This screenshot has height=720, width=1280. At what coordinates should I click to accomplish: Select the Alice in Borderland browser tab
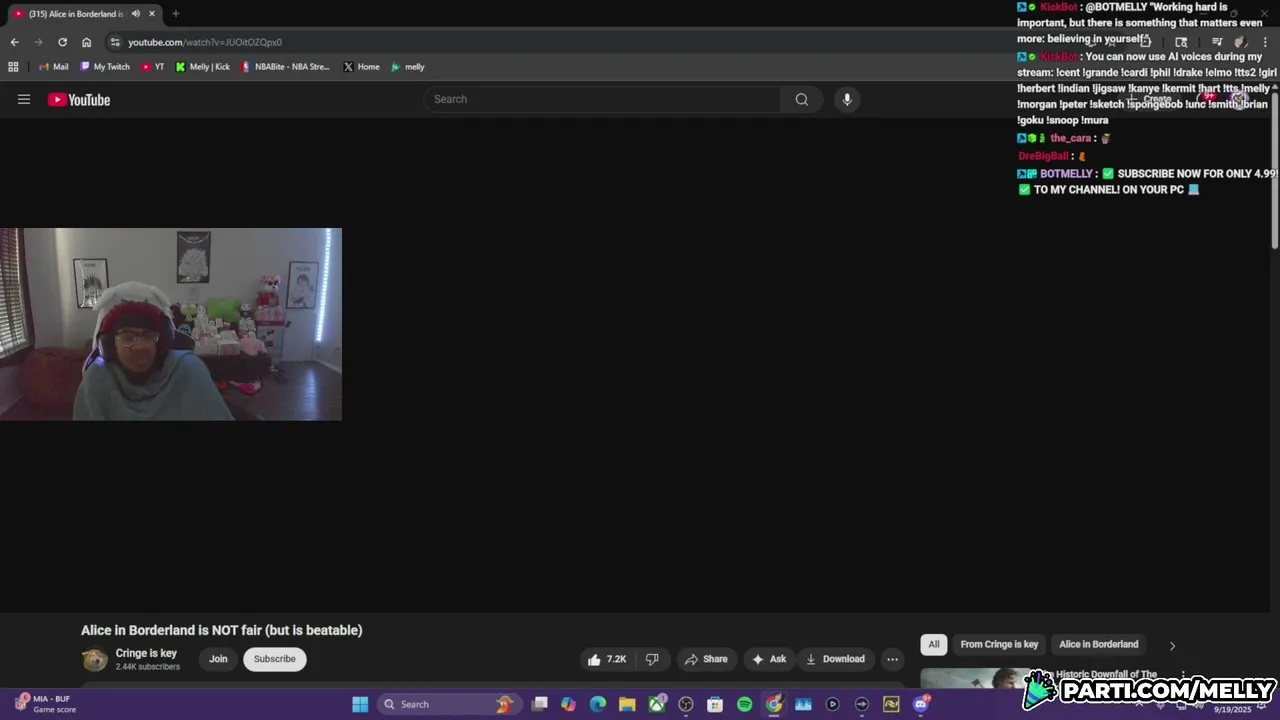75,14
